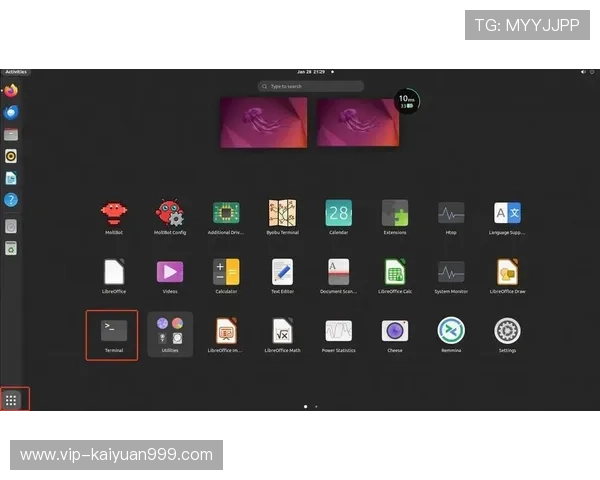Expand the Utilities app folder
The width and height of the screenshot is (600, 480).
coord(170,335)
